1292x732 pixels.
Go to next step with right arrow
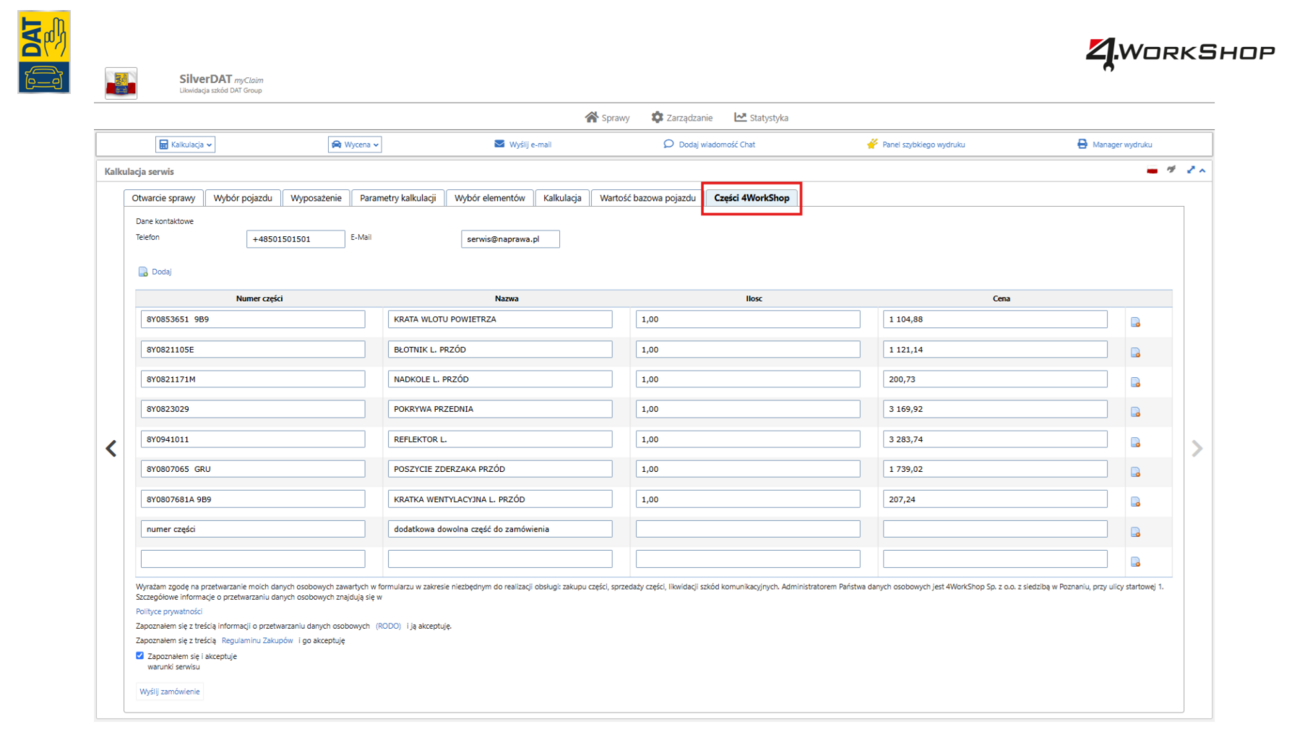pos(1197,448)
